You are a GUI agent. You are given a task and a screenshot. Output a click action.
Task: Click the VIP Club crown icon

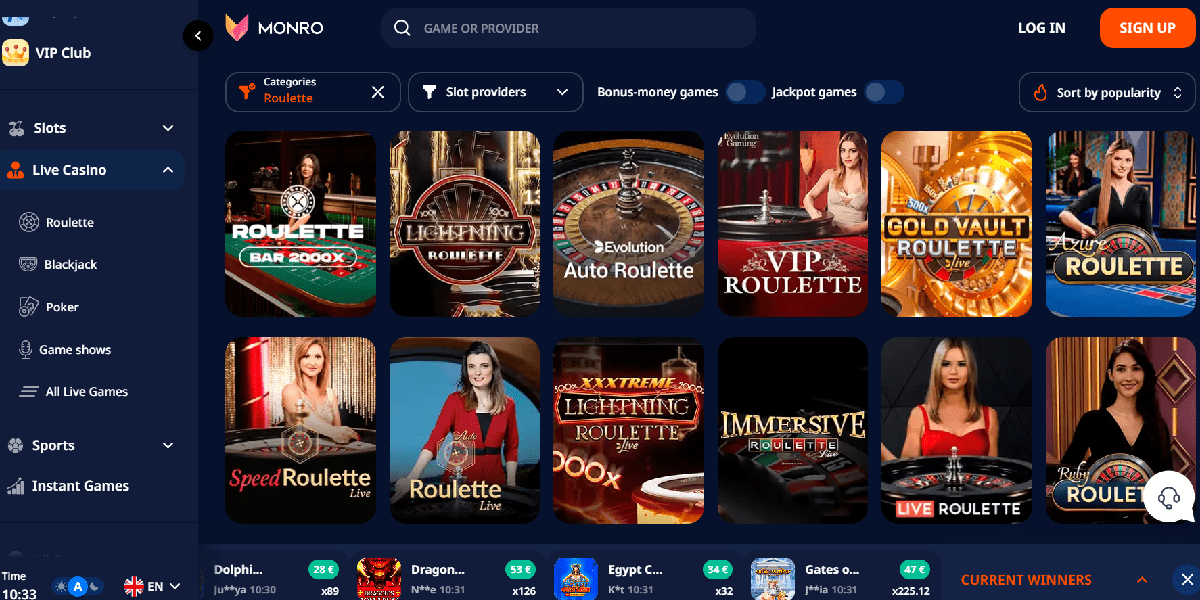[x=15, y=53]
